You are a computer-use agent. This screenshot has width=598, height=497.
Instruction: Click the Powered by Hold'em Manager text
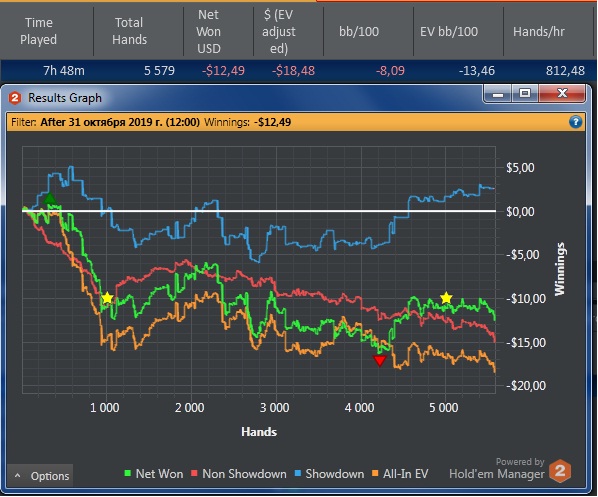497,468
